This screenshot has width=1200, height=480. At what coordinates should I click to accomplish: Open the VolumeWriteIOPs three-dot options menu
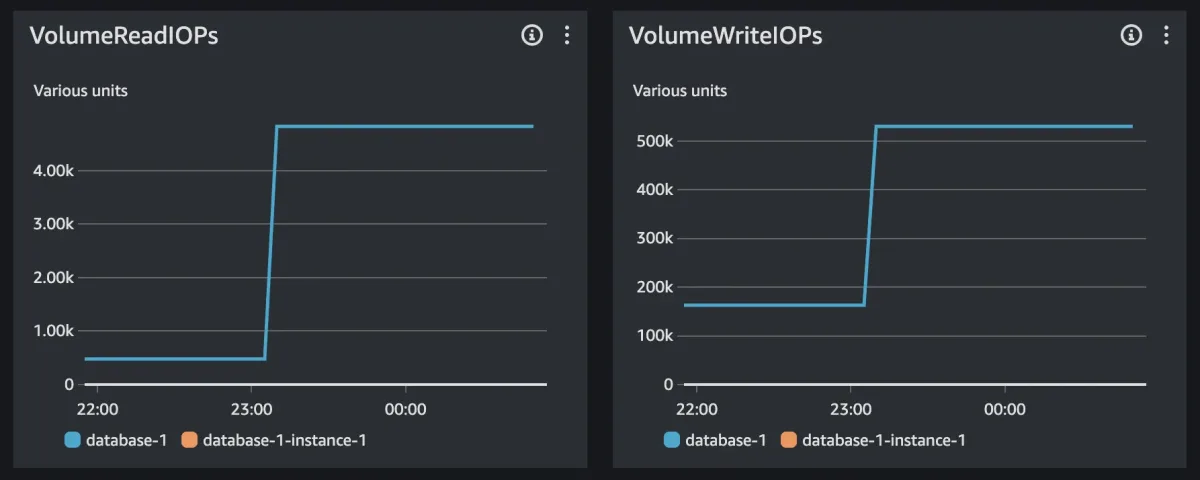point(1166,36)
